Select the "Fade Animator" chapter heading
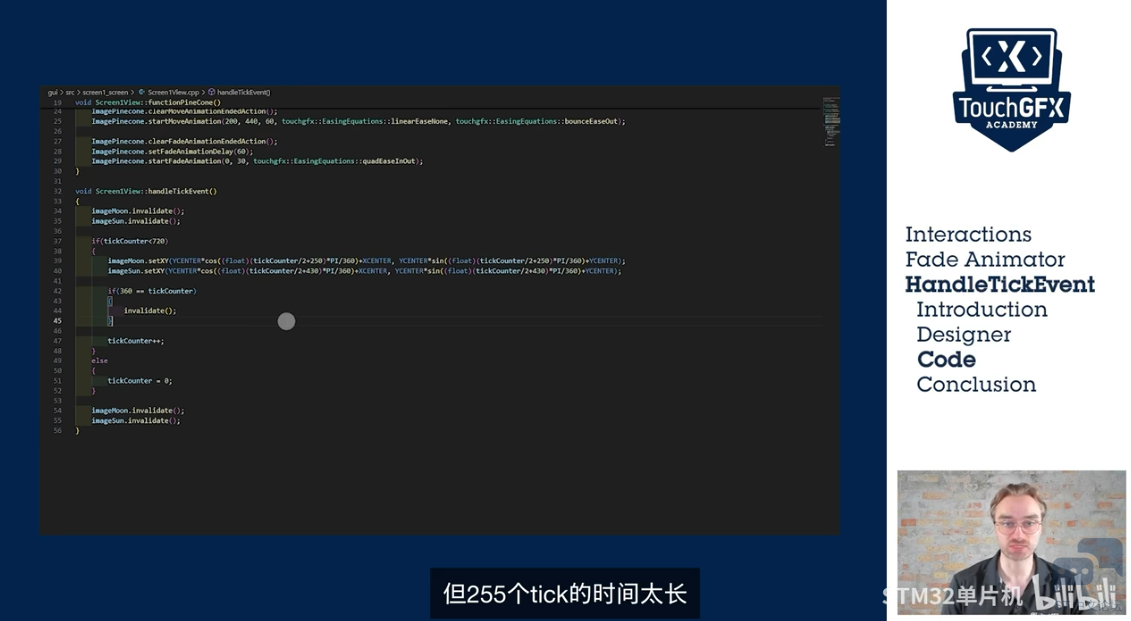The height and width of the screenshot is (621, 1131). (x=985, y=260)
